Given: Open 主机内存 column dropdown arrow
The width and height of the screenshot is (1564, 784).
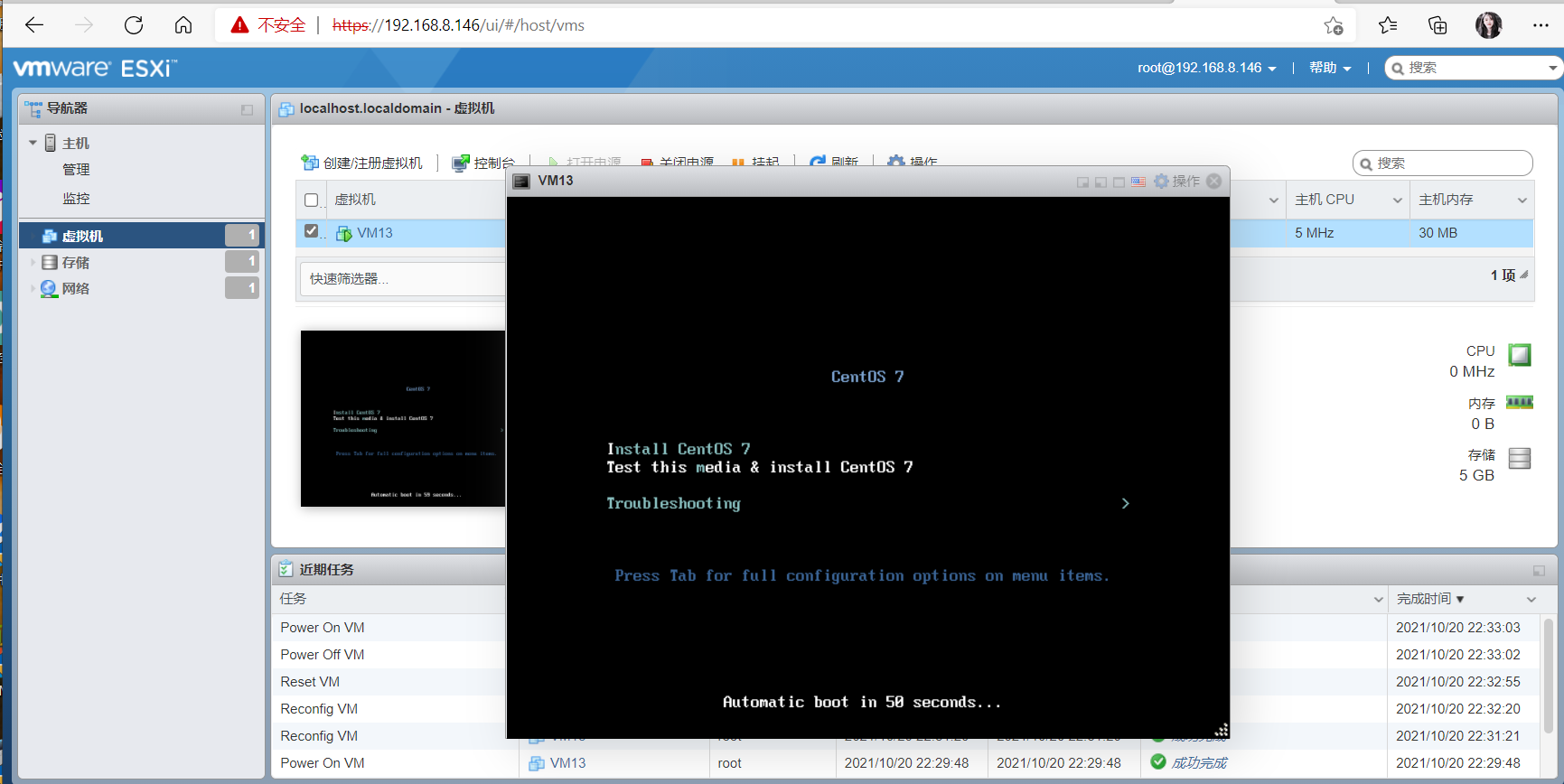Looking at the screenshot, I should pyautogui.click(x=1522, y=201).
